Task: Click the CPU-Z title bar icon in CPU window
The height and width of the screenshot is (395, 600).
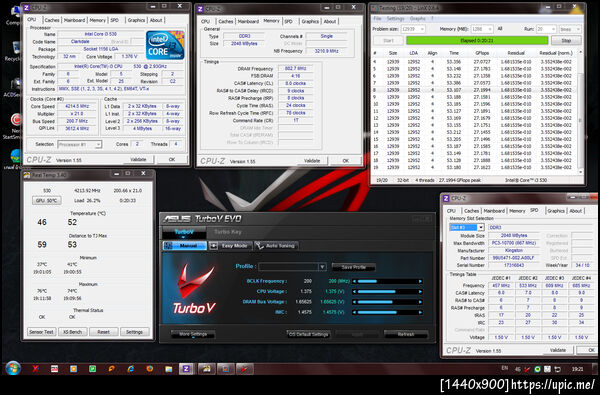Action: [x=26, y=7]
